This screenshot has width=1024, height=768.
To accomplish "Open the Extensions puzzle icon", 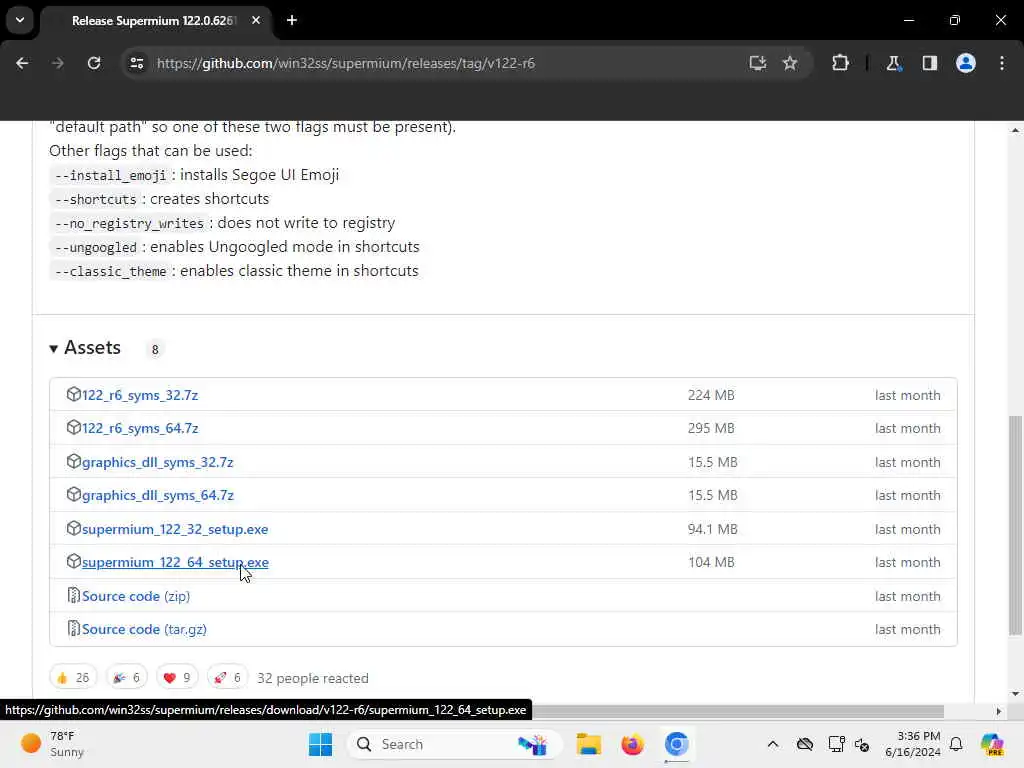I will [840, 63].
